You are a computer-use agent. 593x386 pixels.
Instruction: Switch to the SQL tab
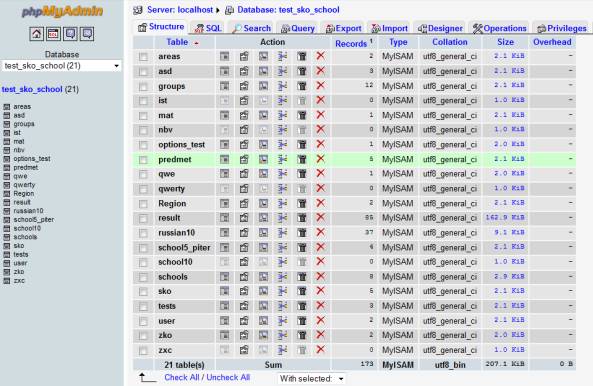coord(208,28)
